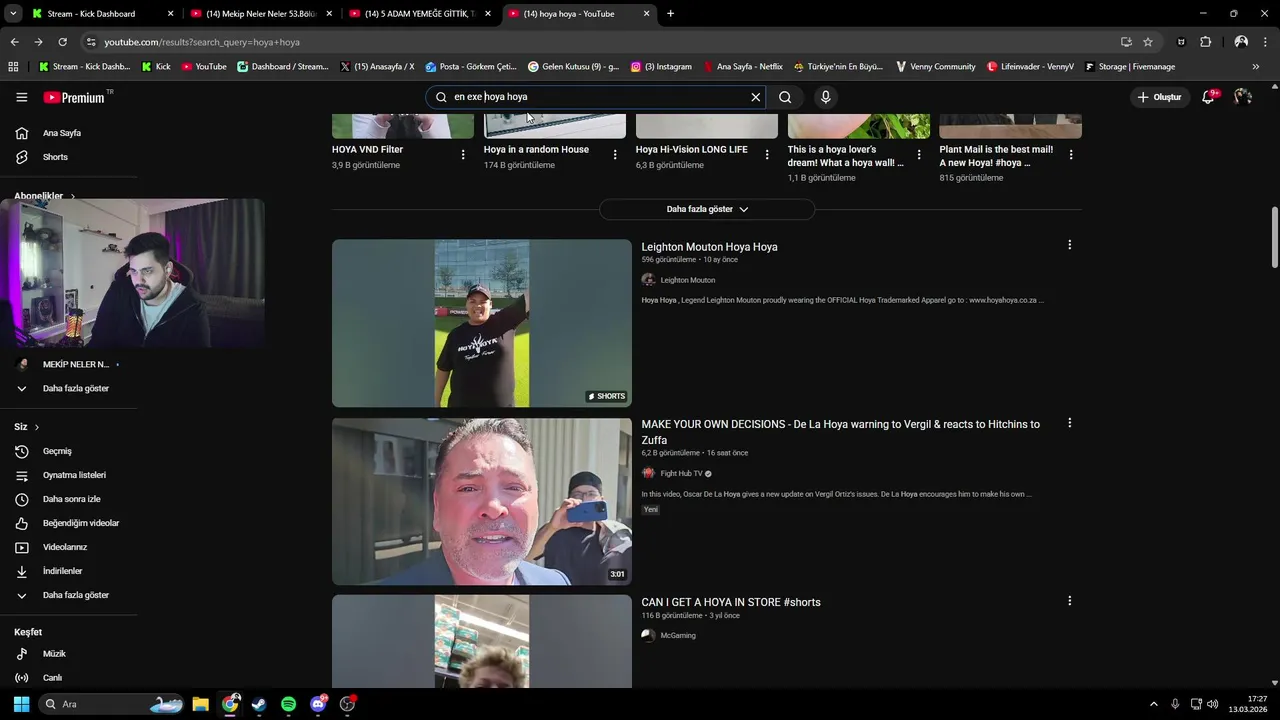1280x720 pixels.
Task: Open Leighton Mouton Hoya Hoya thumbnail
Action: click(x=482, y=323)
